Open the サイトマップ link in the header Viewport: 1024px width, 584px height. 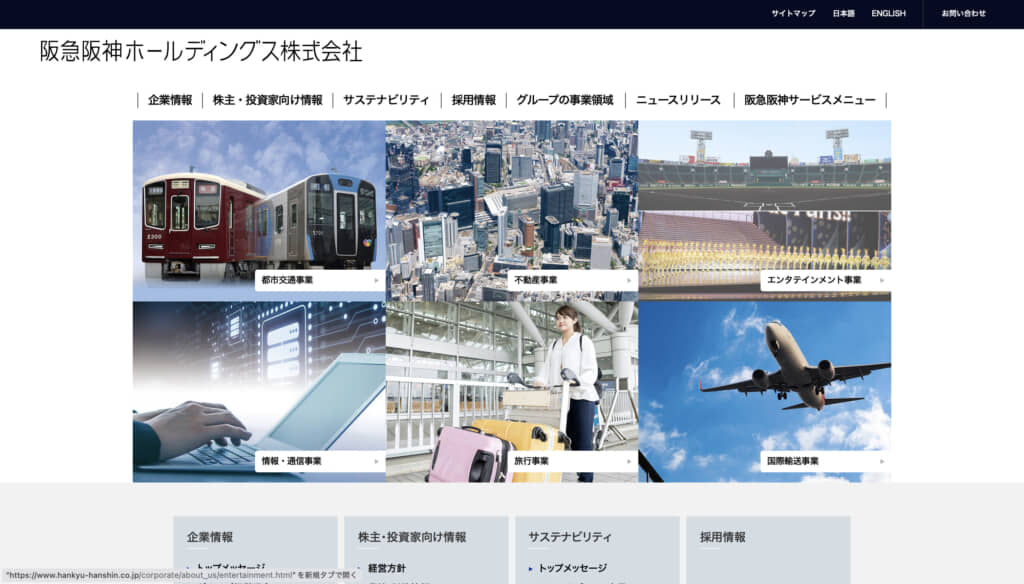tap(793, 13)
